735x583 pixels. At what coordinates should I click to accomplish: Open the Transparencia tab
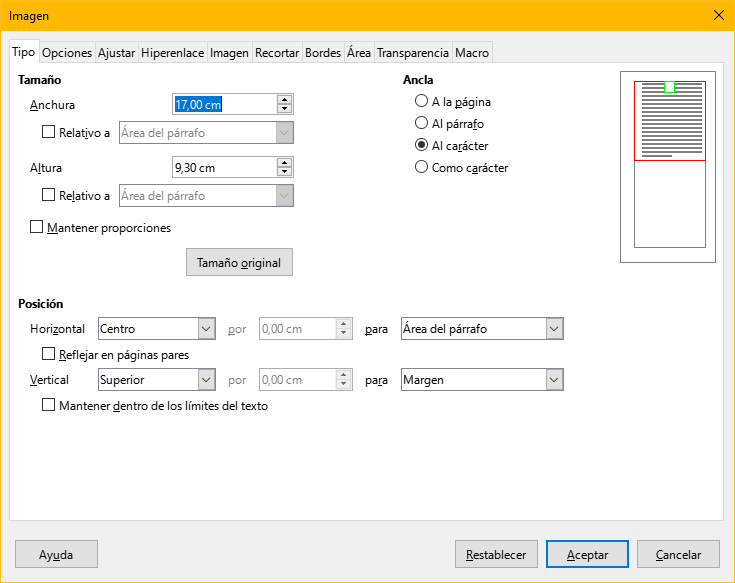[412, 53]
